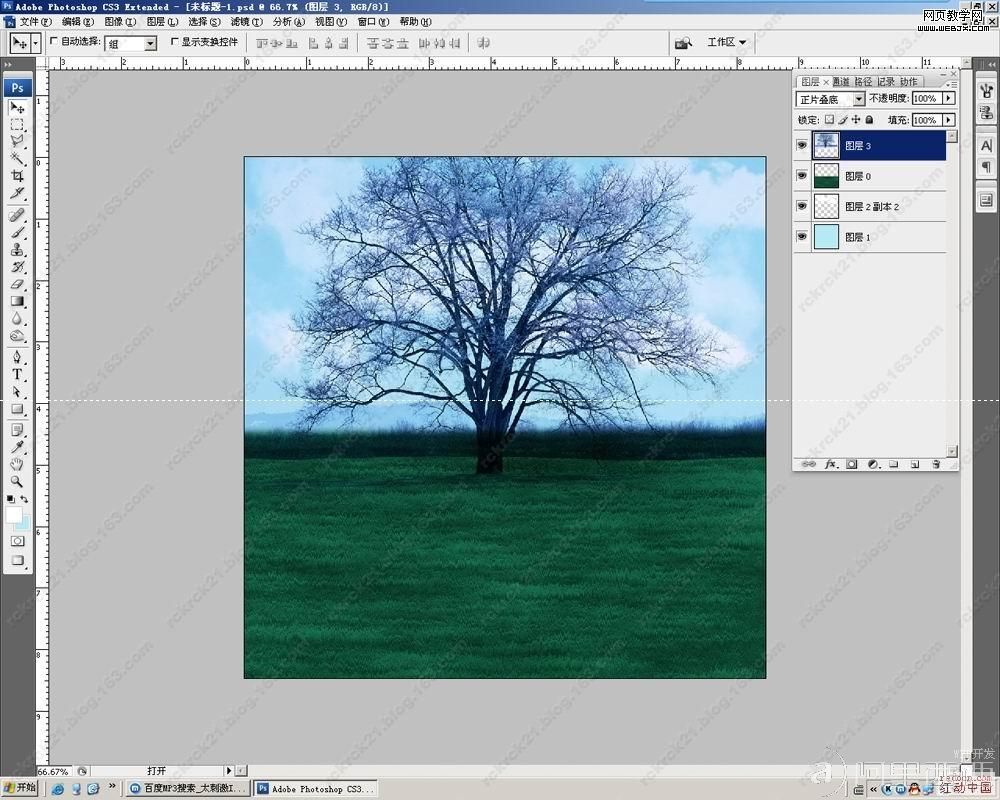
Task: Select the Move tool in the toolbox
Action: [17, 108]
